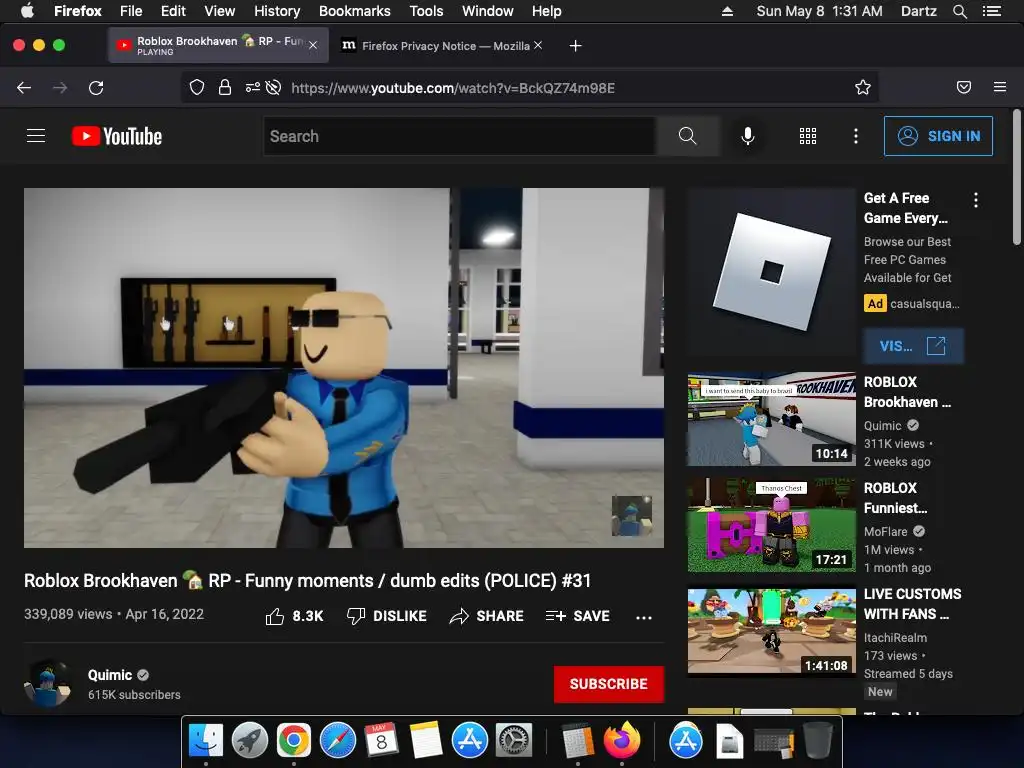Open the Edit menu
Viewport: 1024px width, 768px height.
[173, 11]
